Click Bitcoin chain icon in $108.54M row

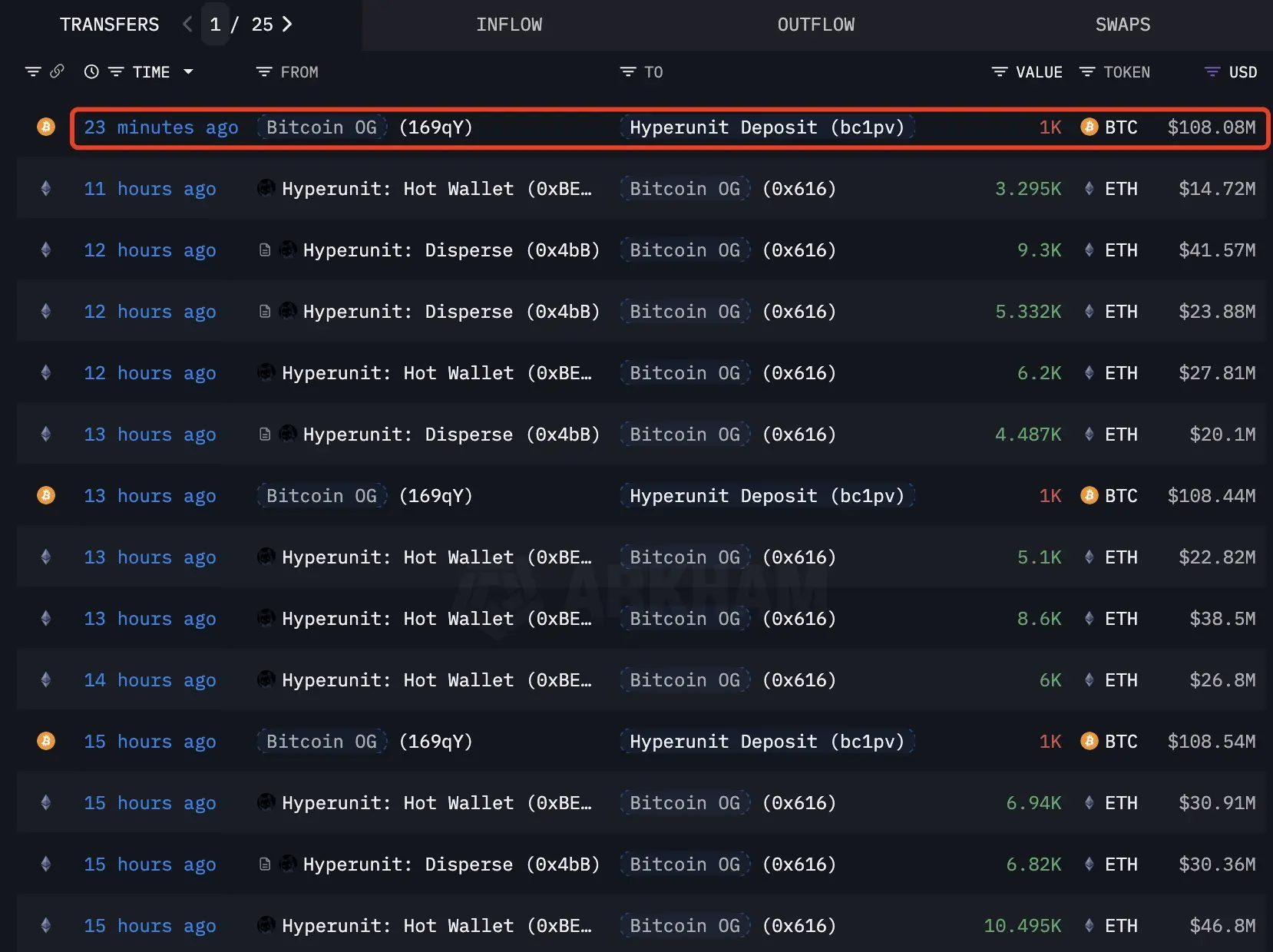tap(46, 741)
